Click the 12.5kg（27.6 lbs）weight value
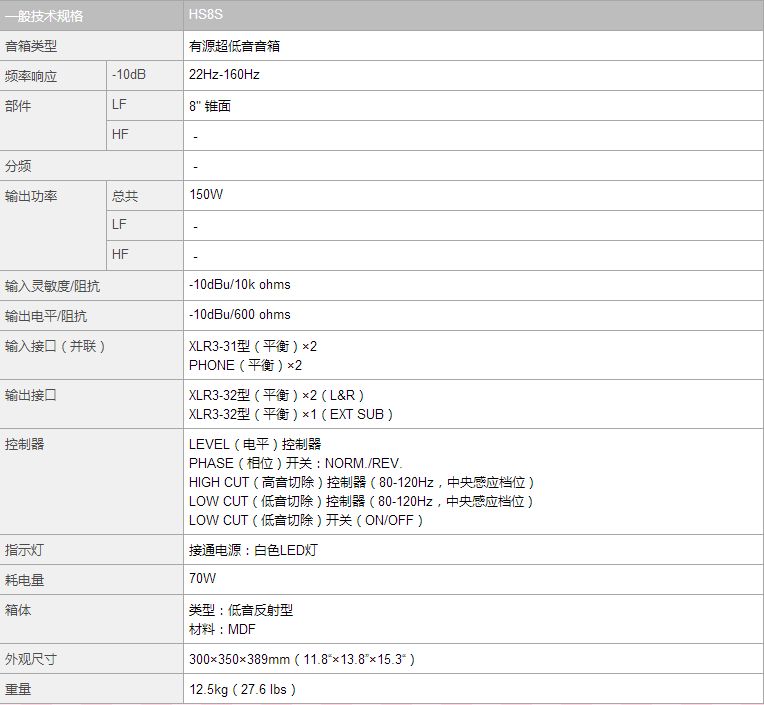 tap(242, 689)
